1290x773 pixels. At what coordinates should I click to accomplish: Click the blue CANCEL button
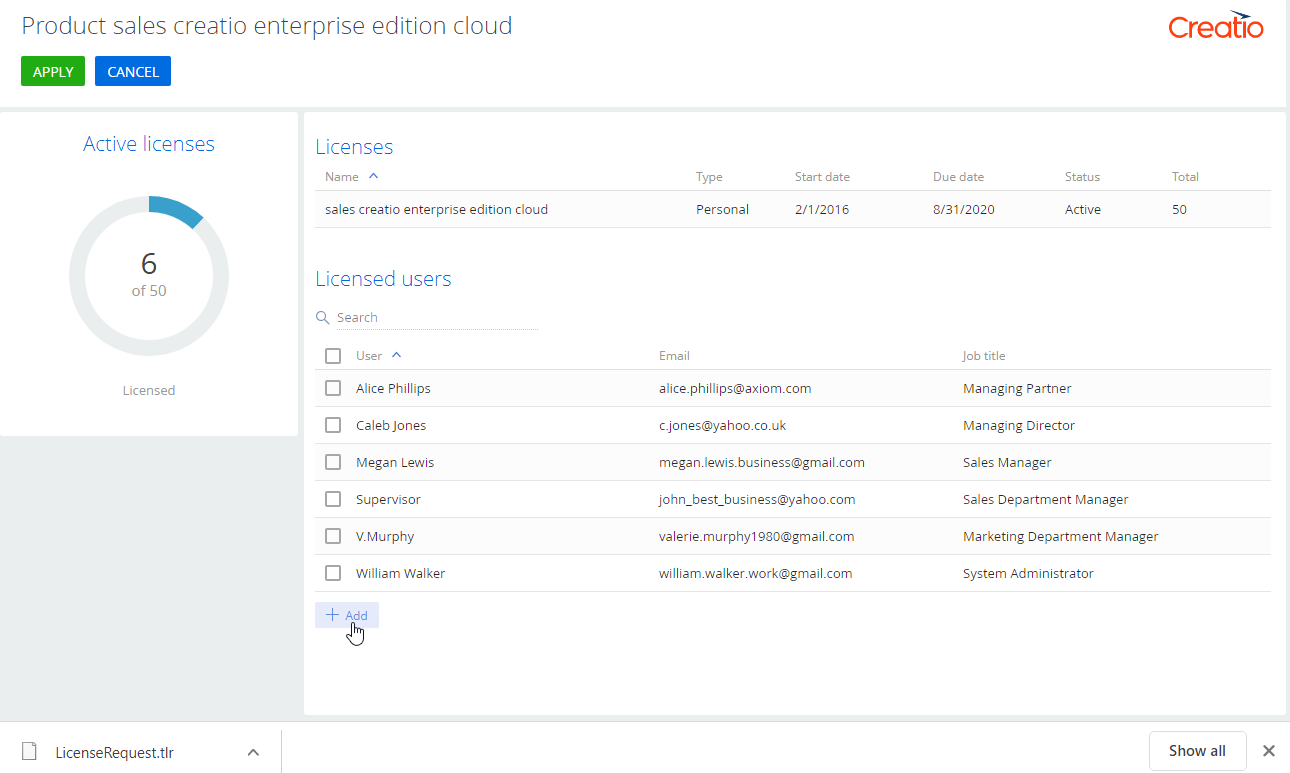pos(133,71)
